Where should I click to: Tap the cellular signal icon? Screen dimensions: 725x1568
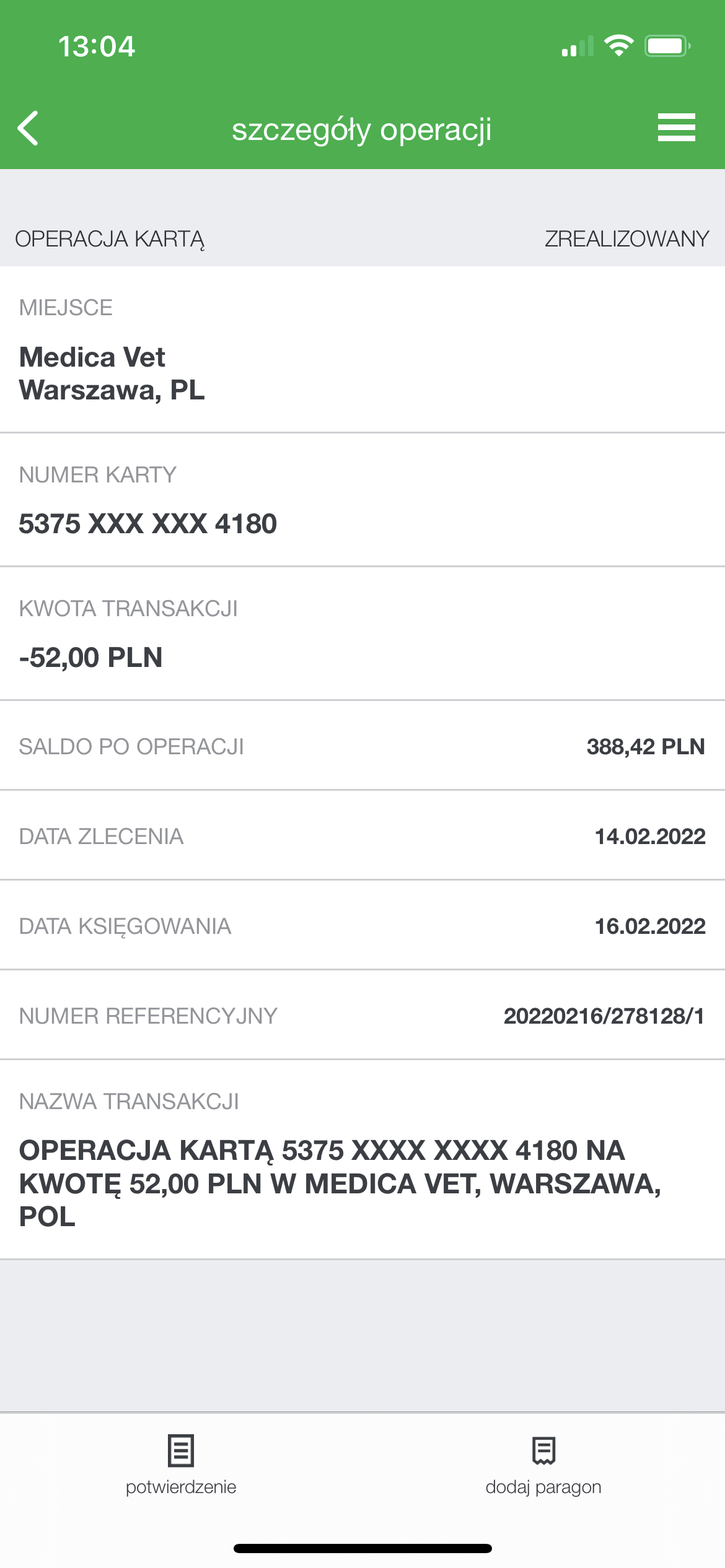(x=578, y=46)
